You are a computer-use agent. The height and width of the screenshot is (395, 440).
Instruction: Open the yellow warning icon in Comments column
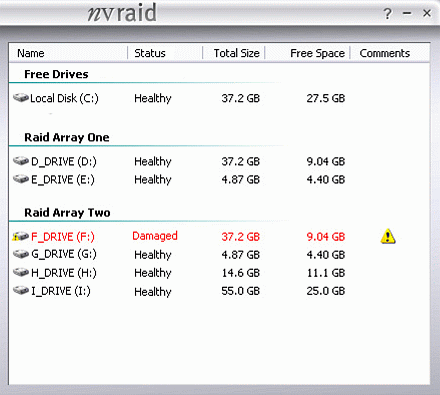[388, 236]
